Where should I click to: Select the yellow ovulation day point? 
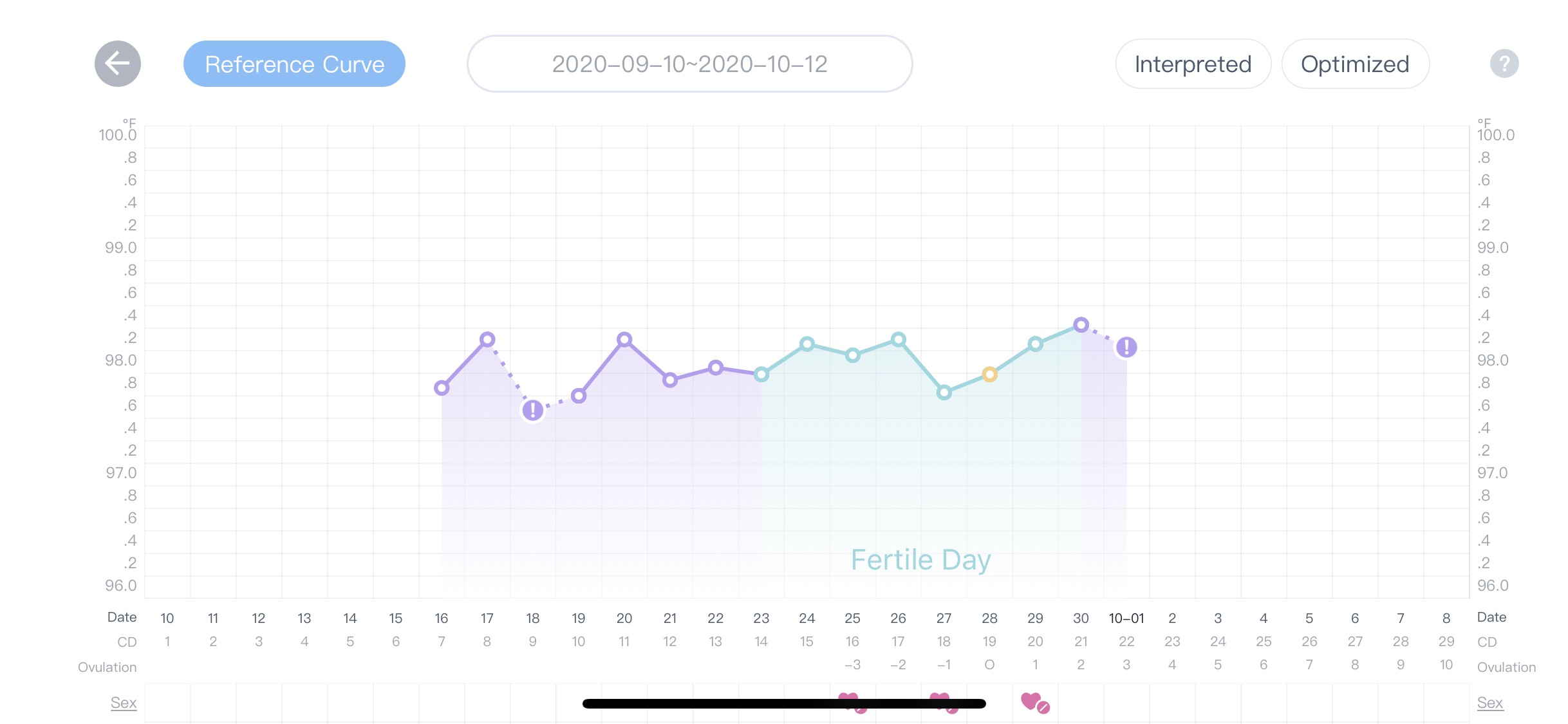(990, 375)
